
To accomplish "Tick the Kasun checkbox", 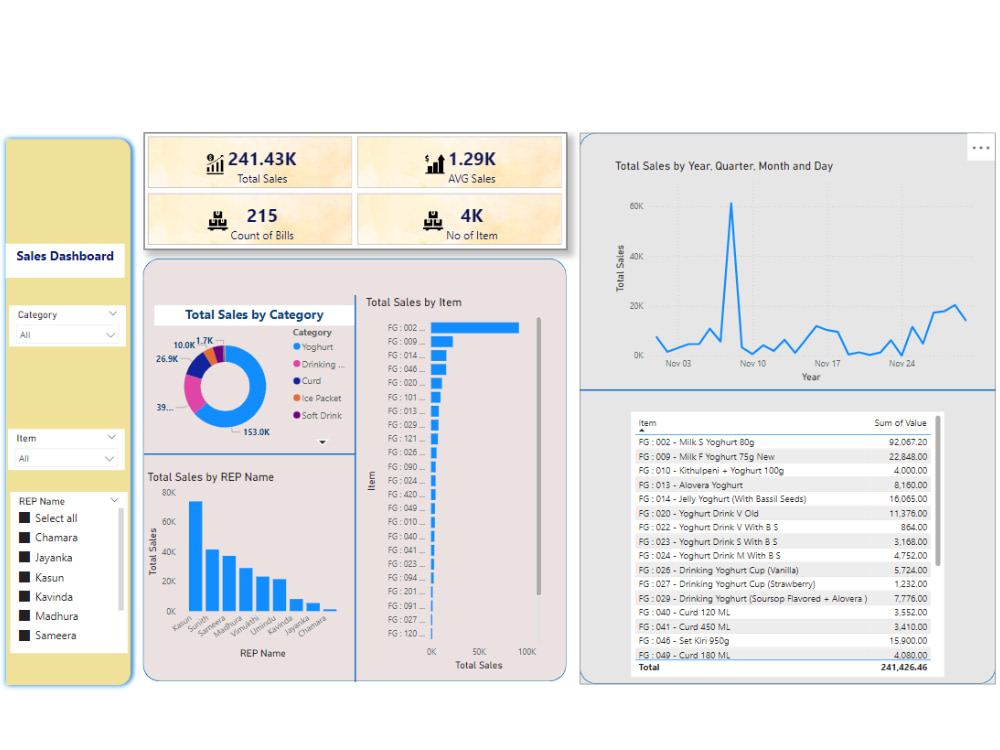I will [x=25, y=577].
